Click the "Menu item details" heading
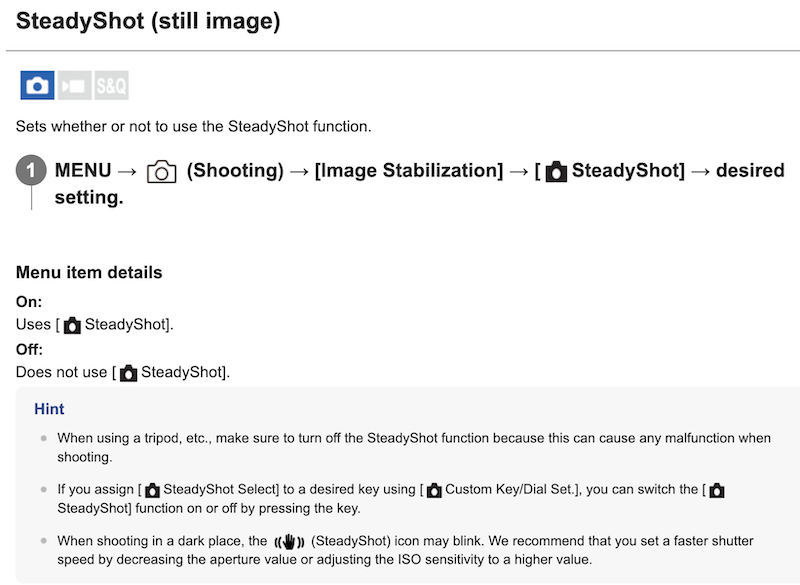 click(89, 272)
